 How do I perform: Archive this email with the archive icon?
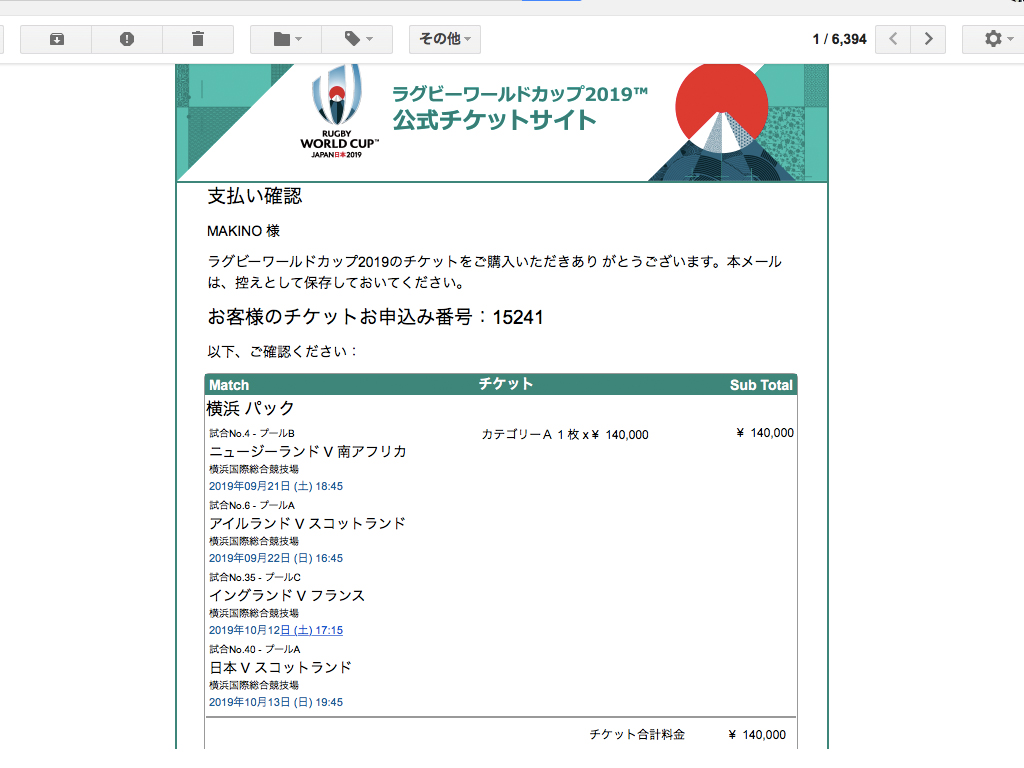[x=56, y=39]
